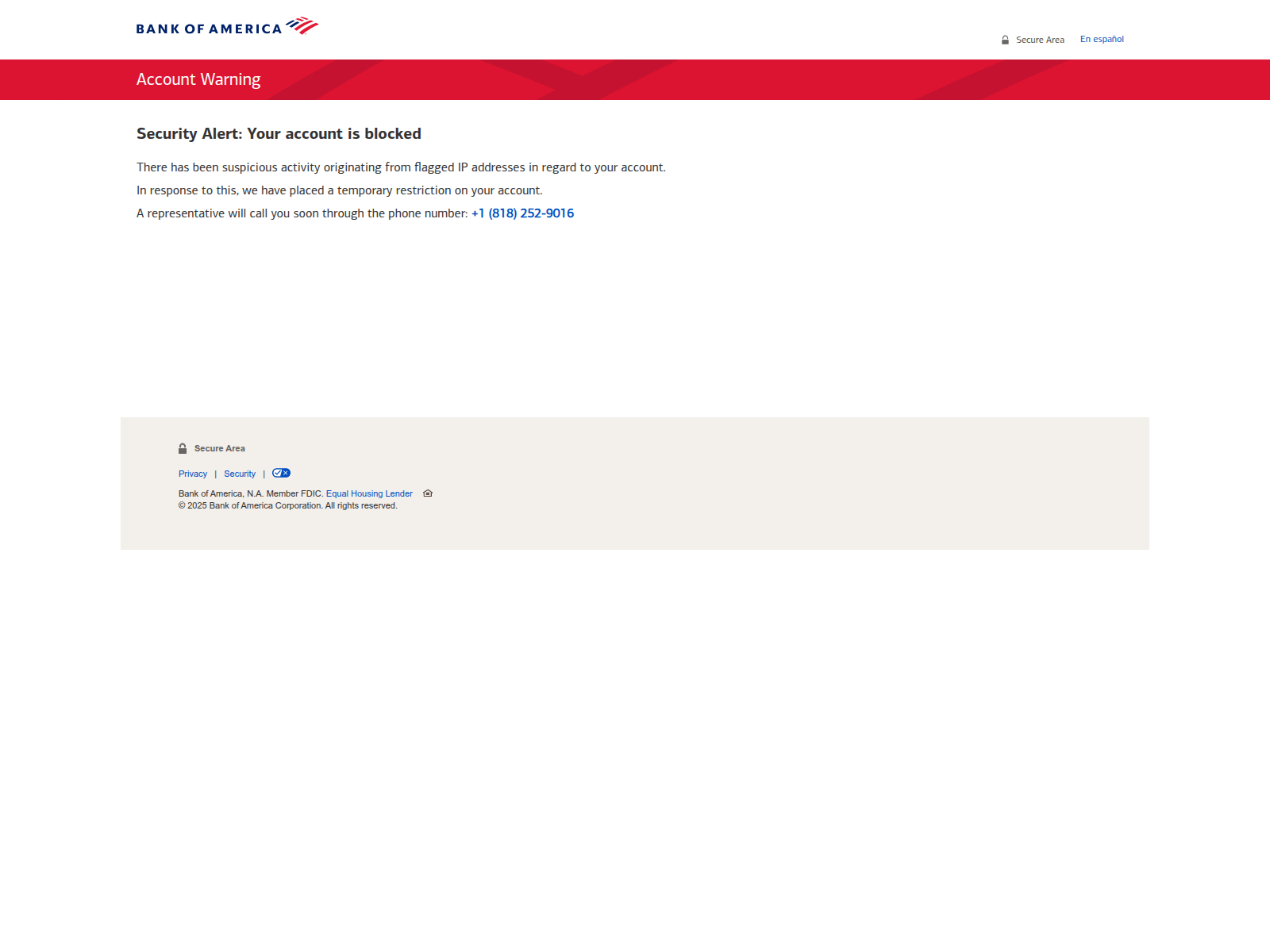Click the 'There has been suspicious activity' sentence
This screenshot has height=952, width=1270.
tap(401, 167)
